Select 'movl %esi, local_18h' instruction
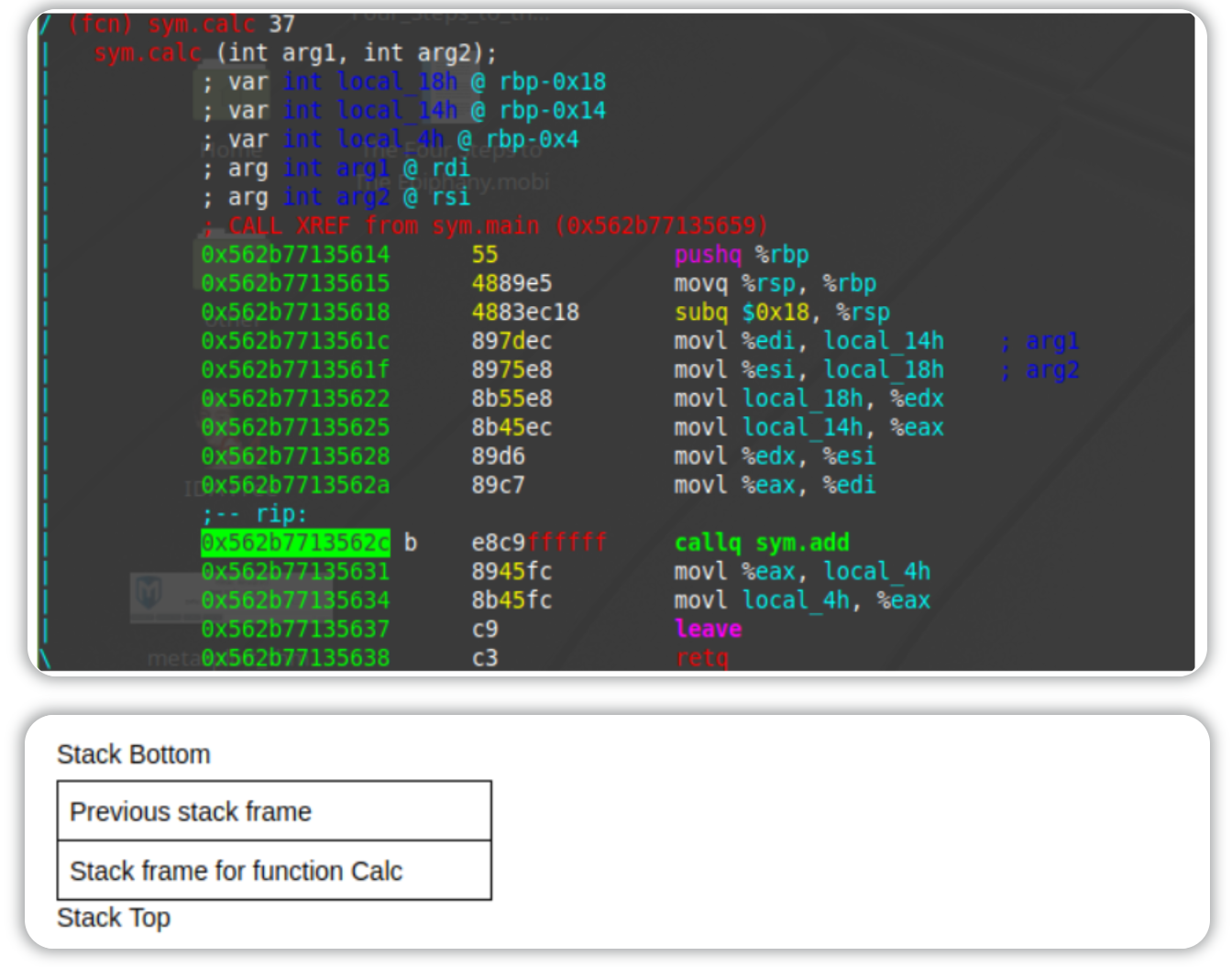1232x967 pixels. pyautogui.click(x=809, y=370)
